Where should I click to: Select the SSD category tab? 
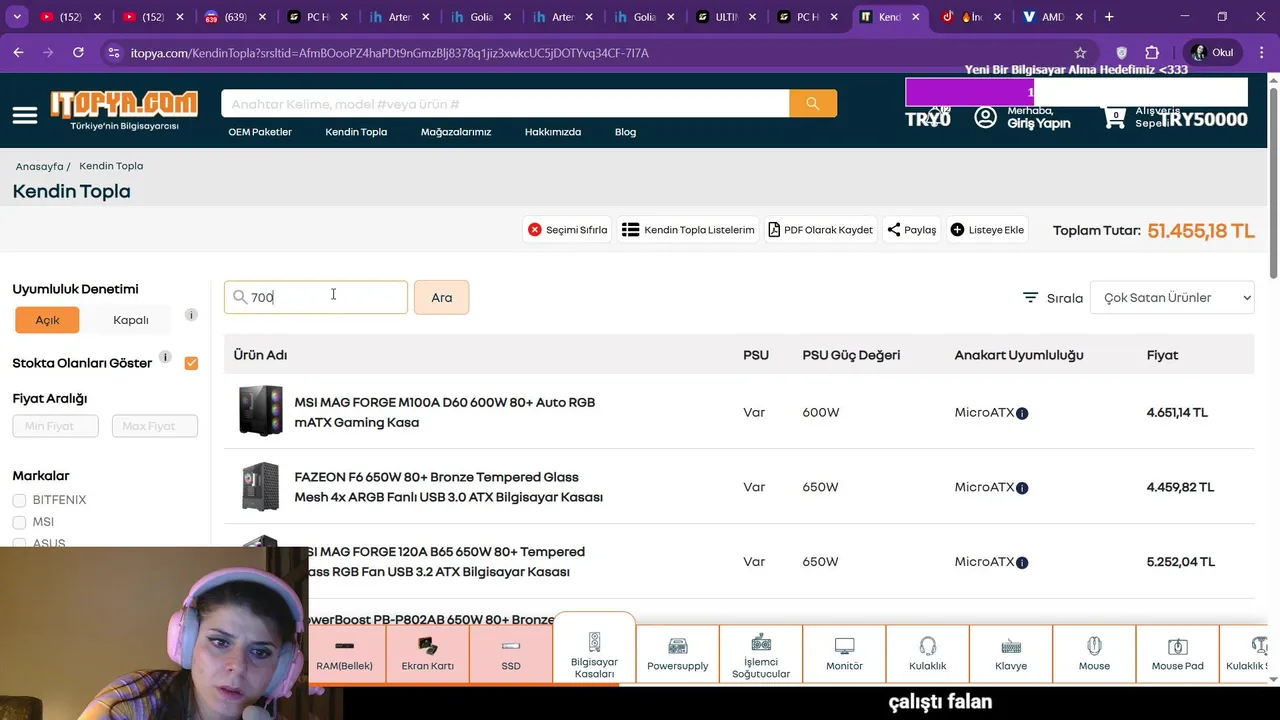click(x=511, y=654)
